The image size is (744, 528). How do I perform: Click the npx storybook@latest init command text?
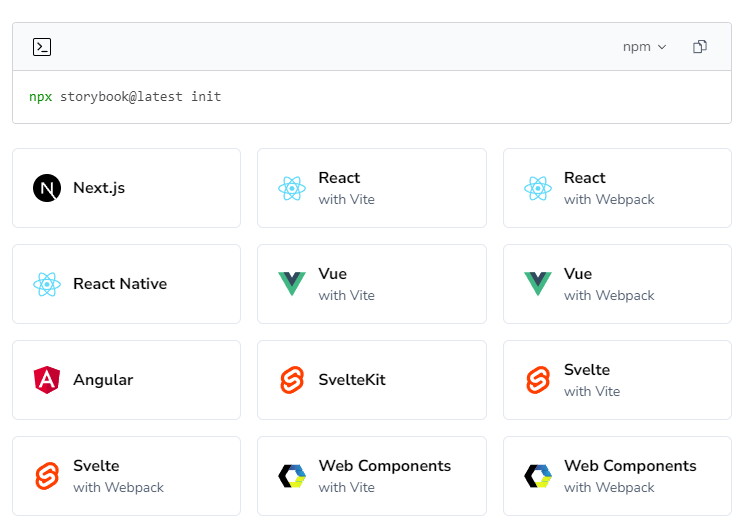(125, 97)
